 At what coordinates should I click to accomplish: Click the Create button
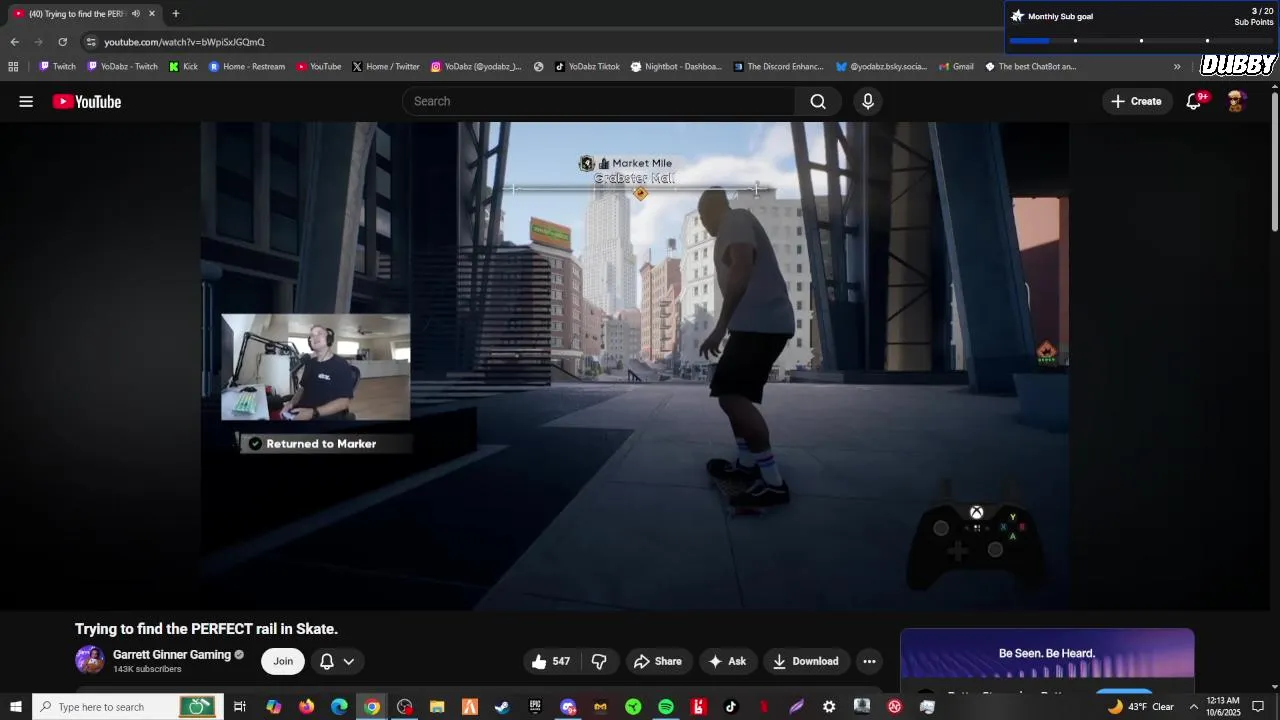(1136, 101)
